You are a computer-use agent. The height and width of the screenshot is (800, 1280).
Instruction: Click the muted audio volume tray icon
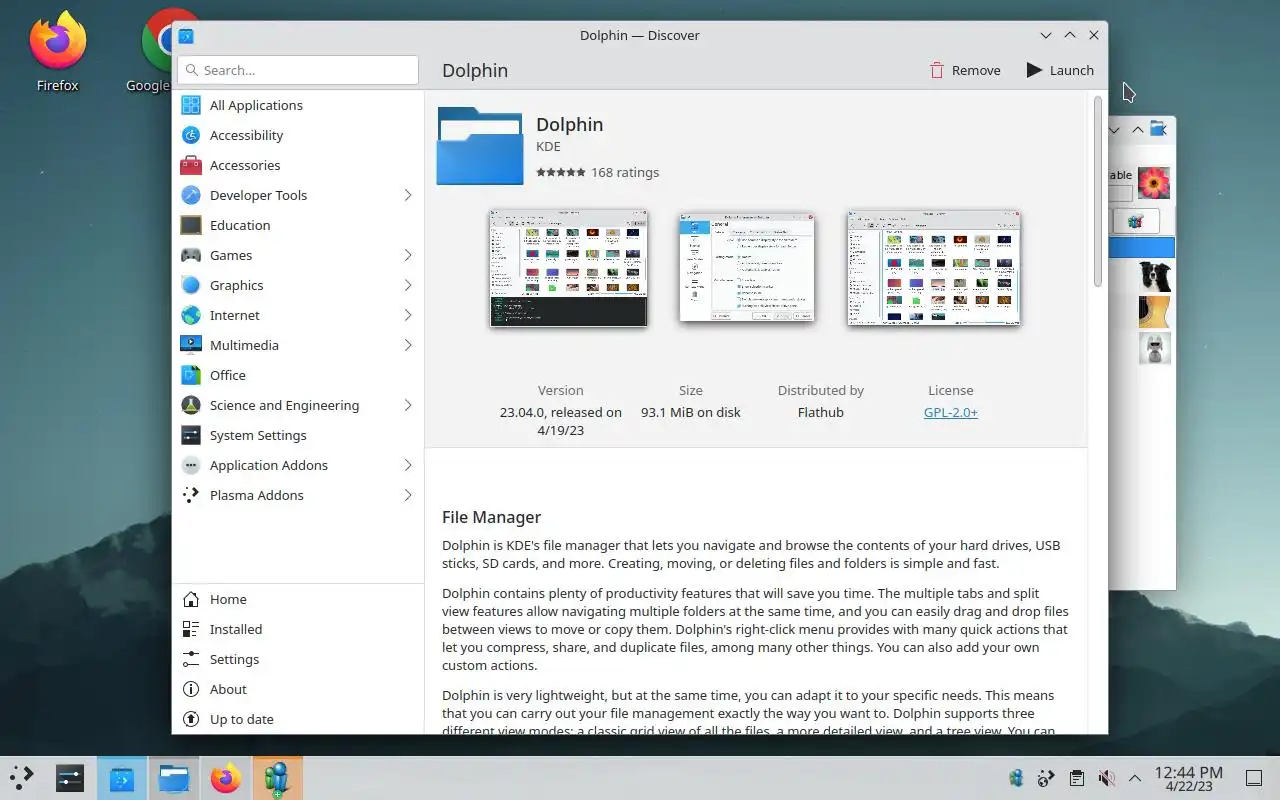1106,778
